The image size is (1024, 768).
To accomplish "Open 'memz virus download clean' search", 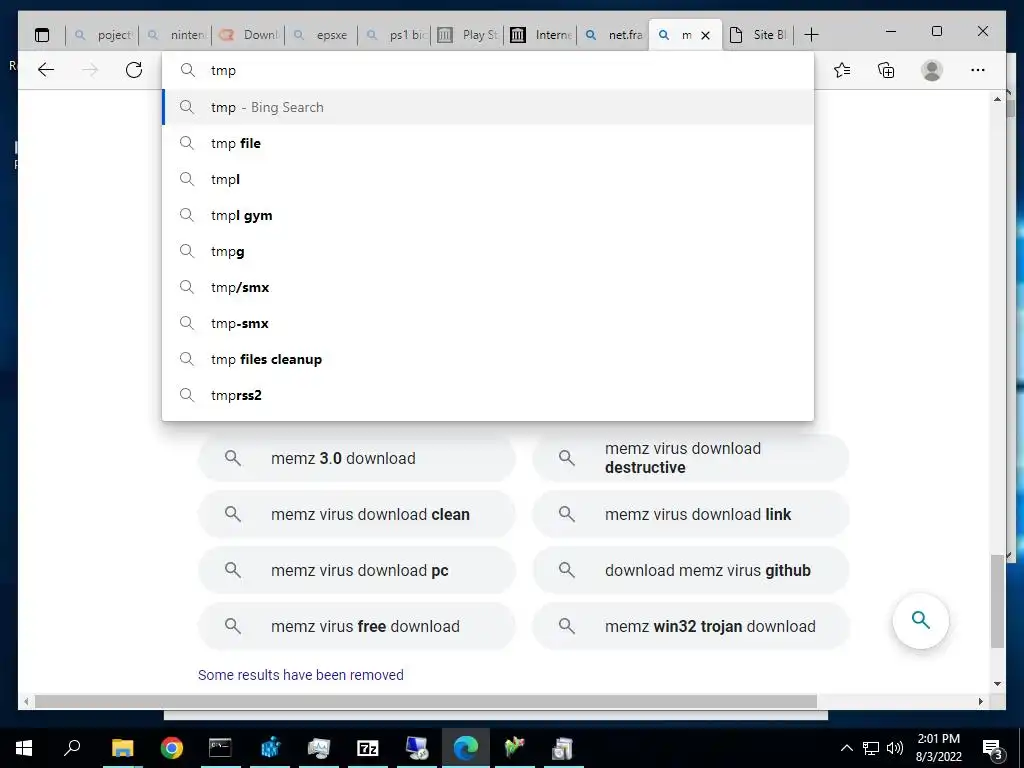I will [x=357, y=514].
